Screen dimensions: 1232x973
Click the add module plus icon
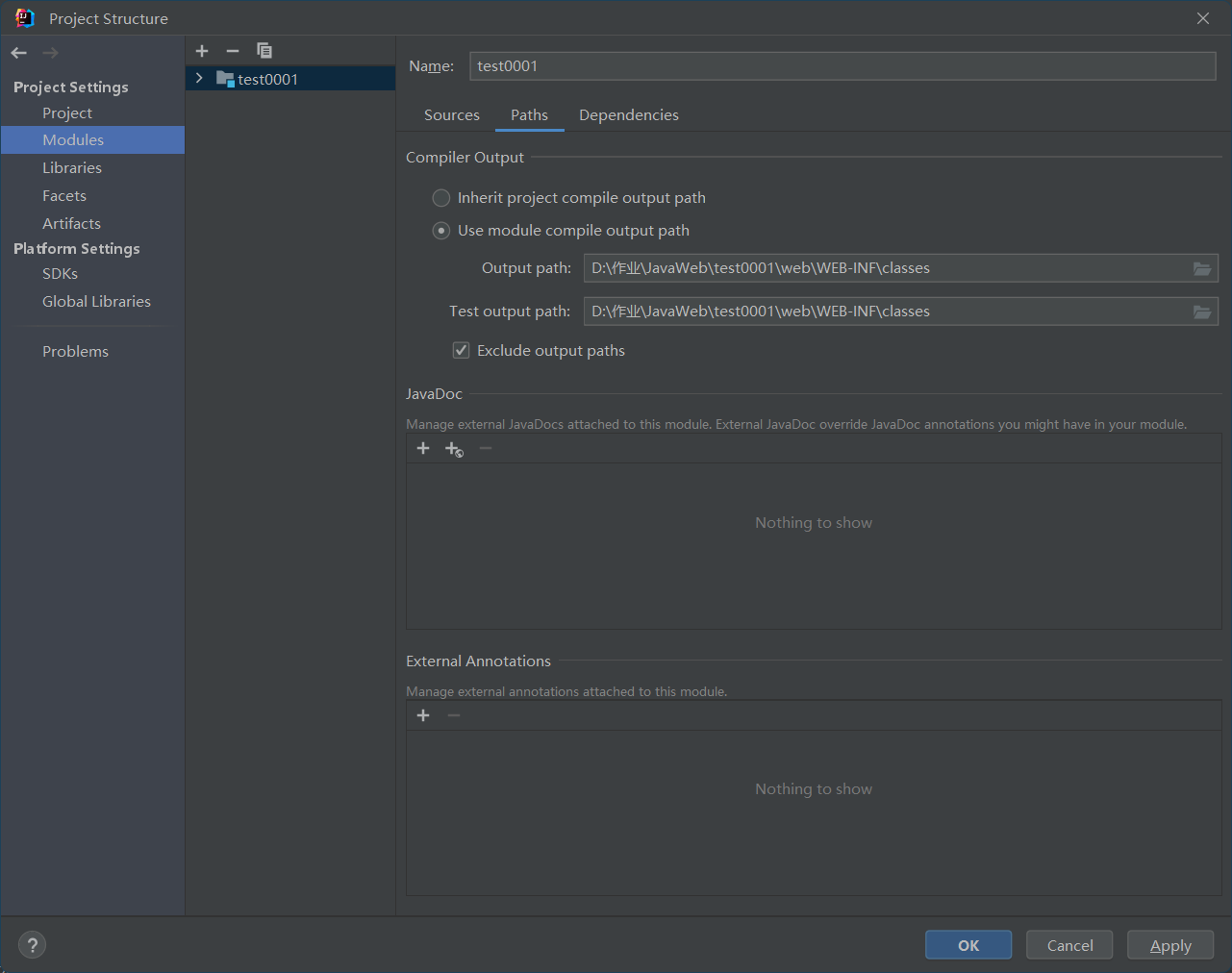coord(202,51)
